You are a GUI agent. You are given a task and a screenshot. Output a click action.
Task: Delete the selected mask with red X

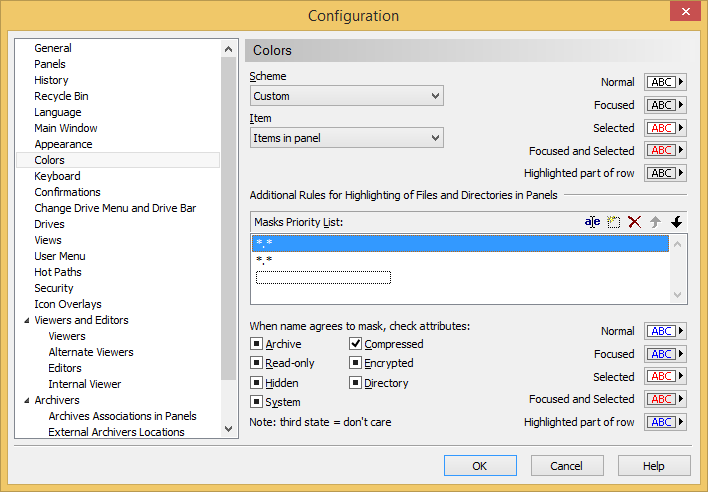[634, 222]
